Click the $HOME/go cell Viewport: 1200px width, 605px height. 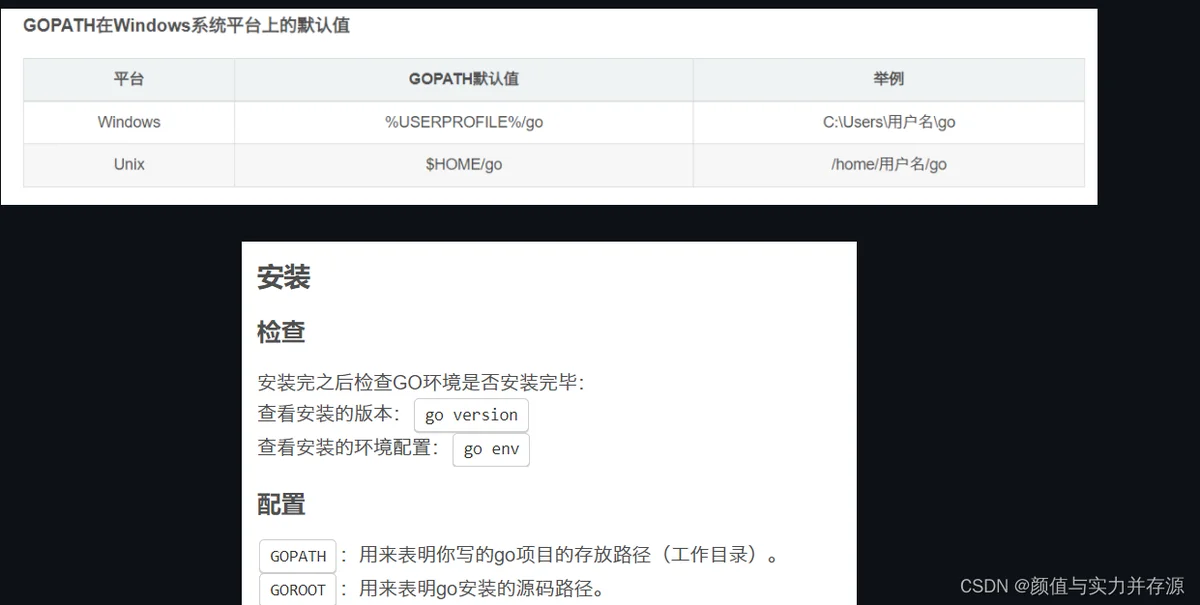[x=464, y=165]
